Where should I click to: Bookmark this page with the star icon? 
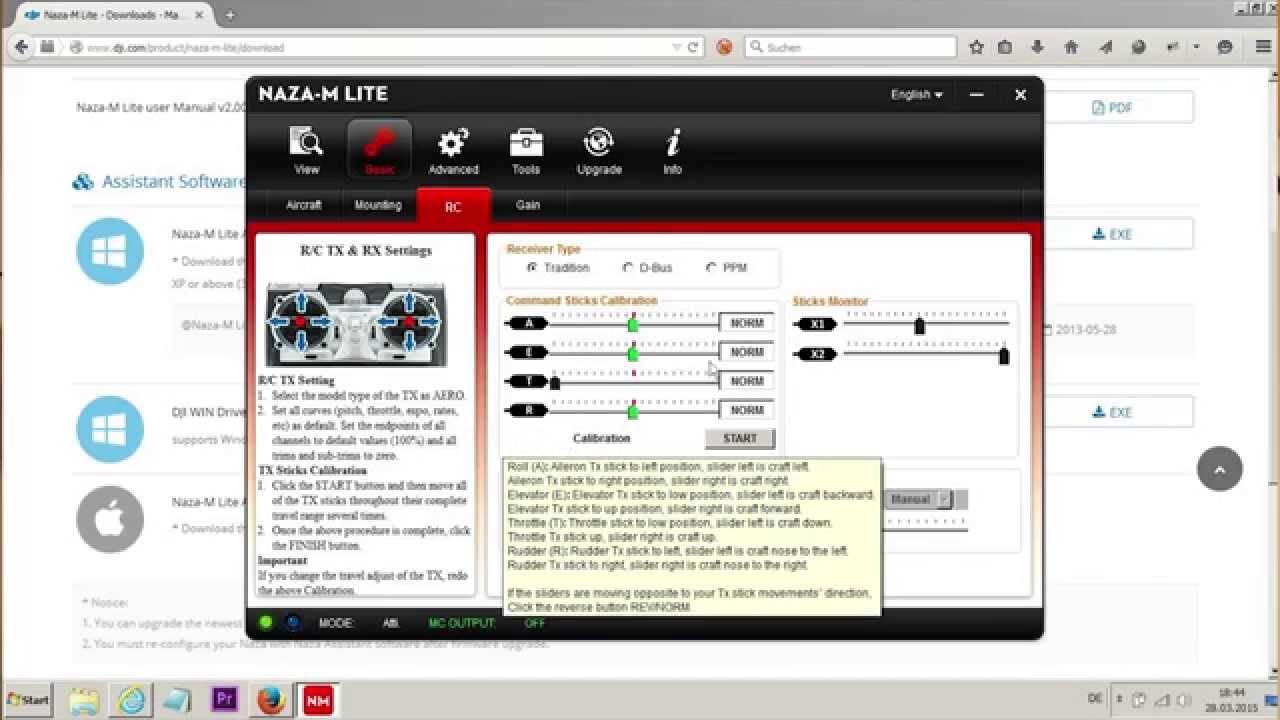click(976, 47)
